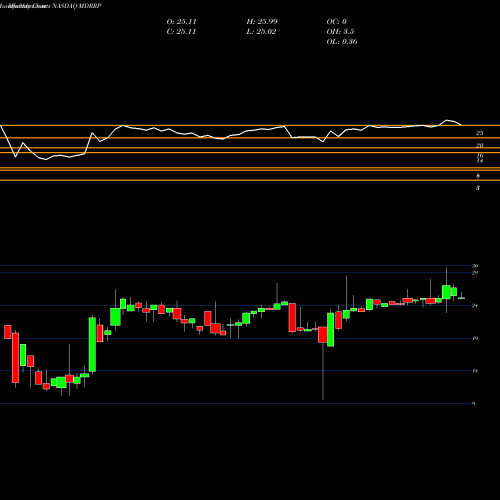Click the close value 'C: 25.11'

click(181, 31)
